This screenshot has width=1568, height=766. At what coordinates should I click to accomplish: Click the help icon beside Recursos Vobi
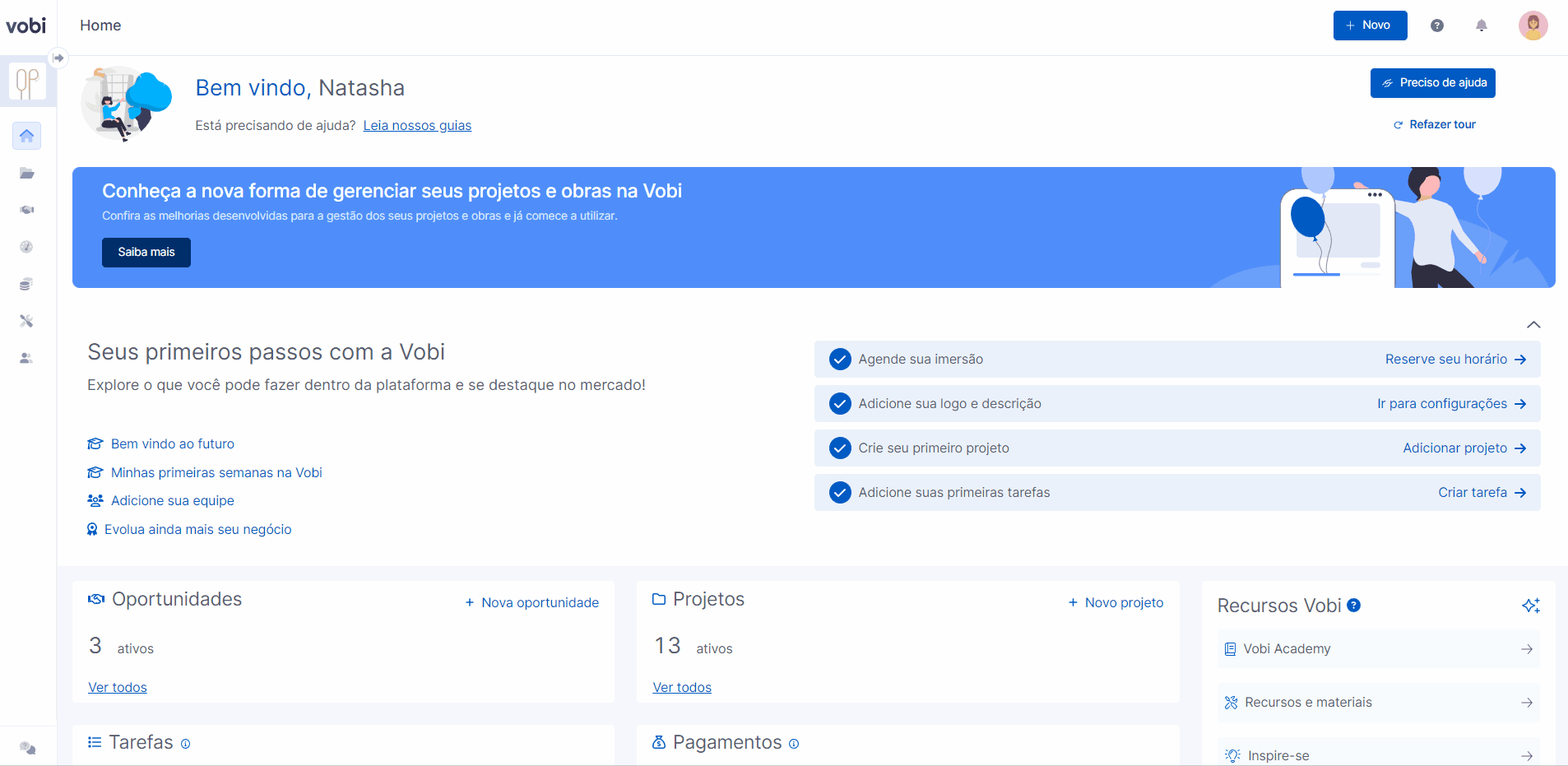point(1354,606)
